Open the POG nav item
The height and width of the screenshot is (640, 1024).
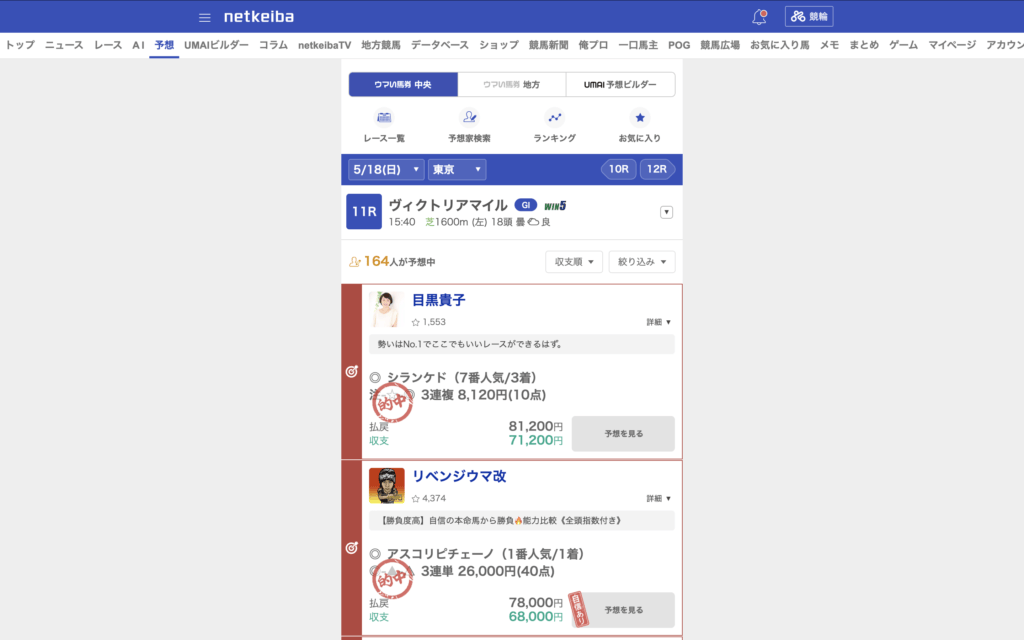click(x=679, y=45)
